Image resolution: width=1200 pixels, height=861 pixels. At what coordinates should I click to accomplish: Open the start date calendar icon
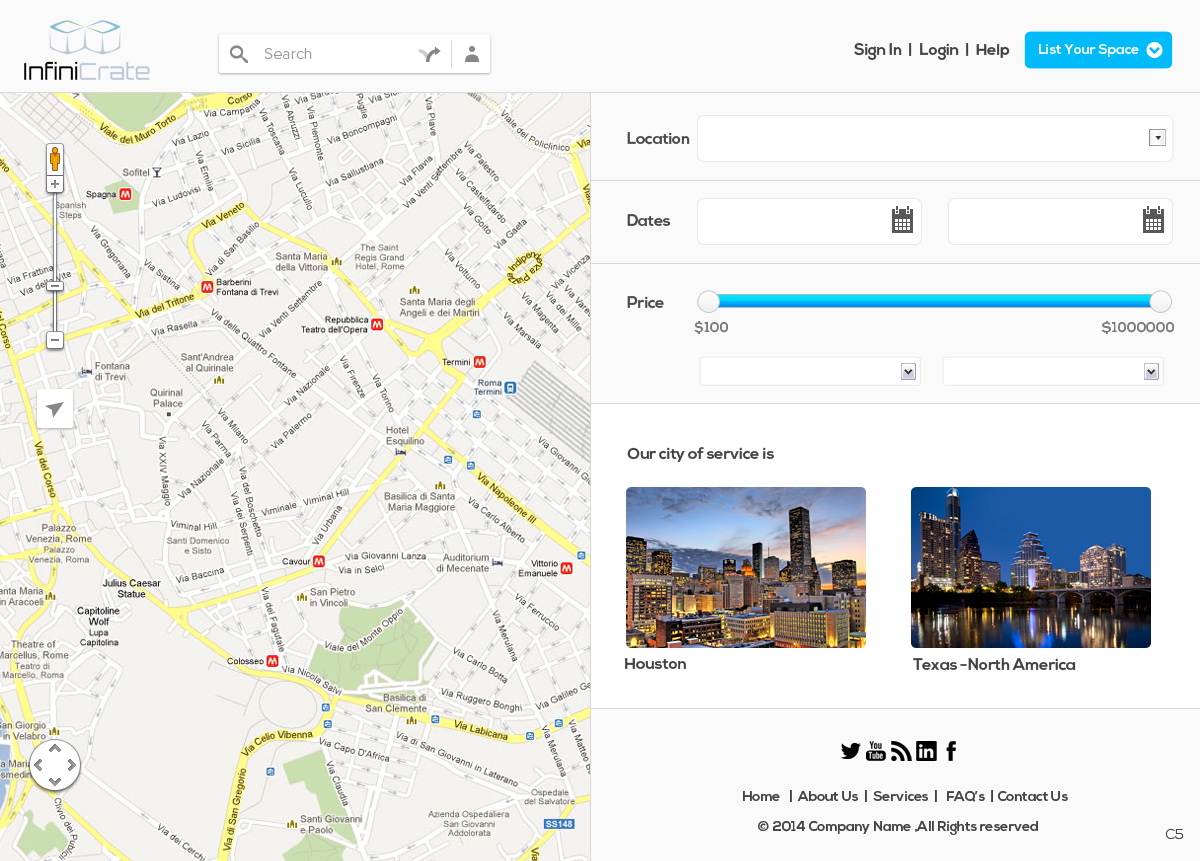point(903,220)
